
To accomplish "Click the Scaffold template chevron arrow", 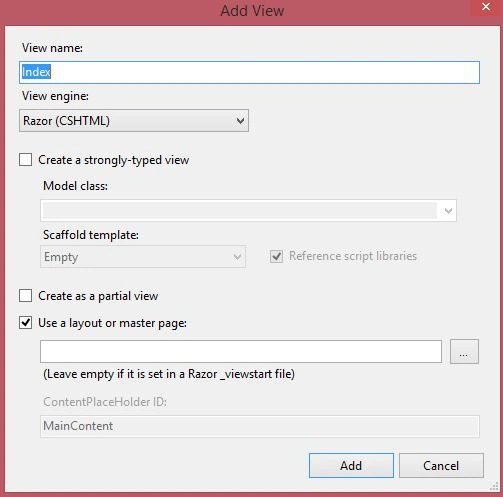I will click(x=237, y=257).
